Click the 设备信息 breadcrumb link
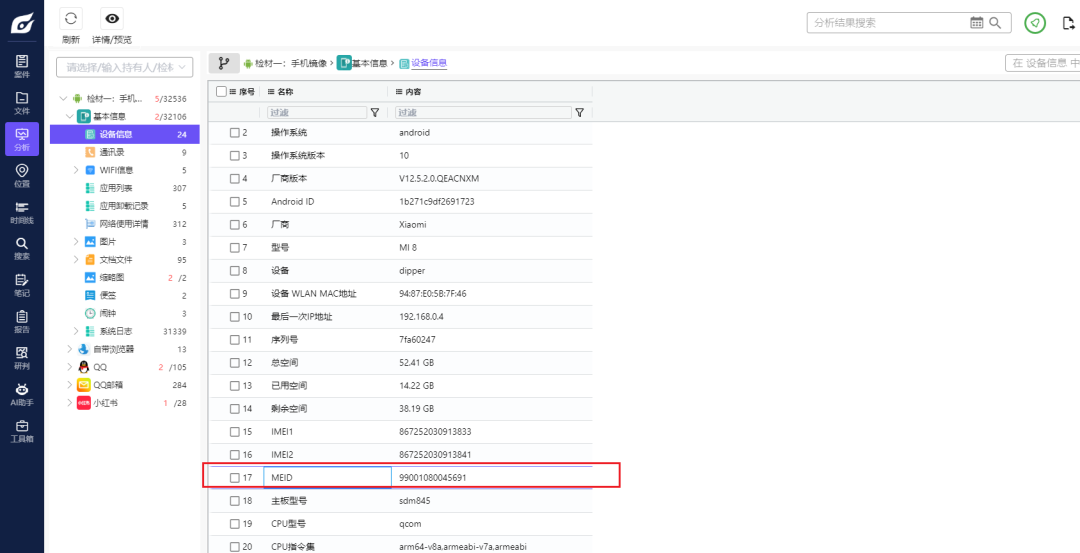The width and height of the screenshot is (1080, 553). [x=429, y=63]
